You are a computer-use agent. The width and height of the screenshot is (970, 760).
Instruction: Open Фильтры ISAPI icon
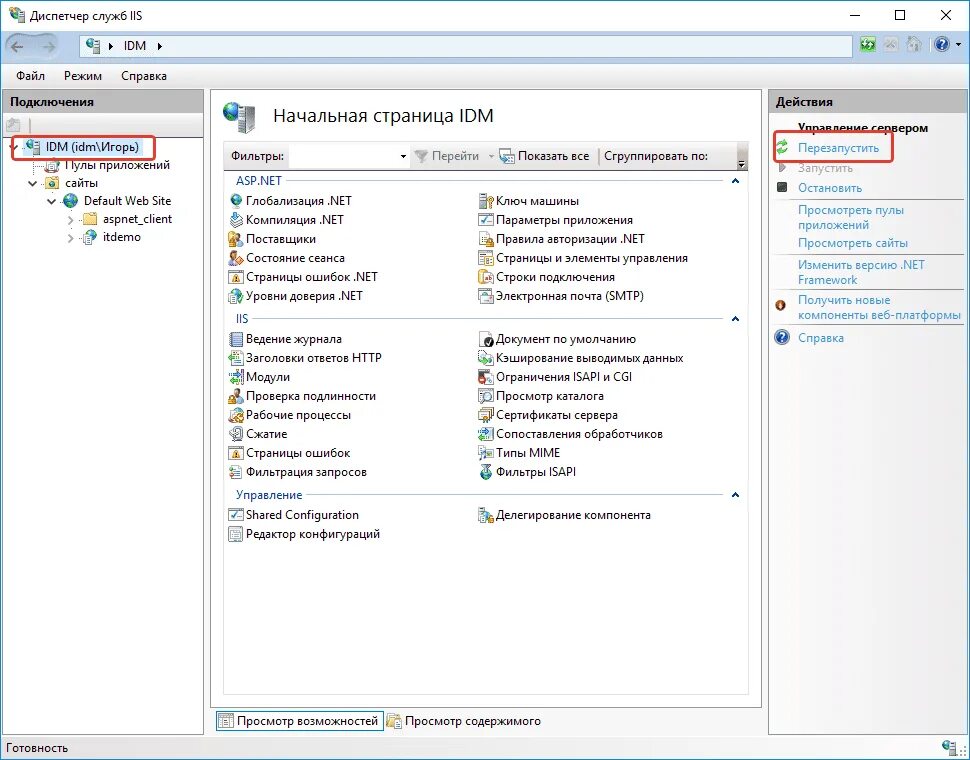[x=486, y=472]
